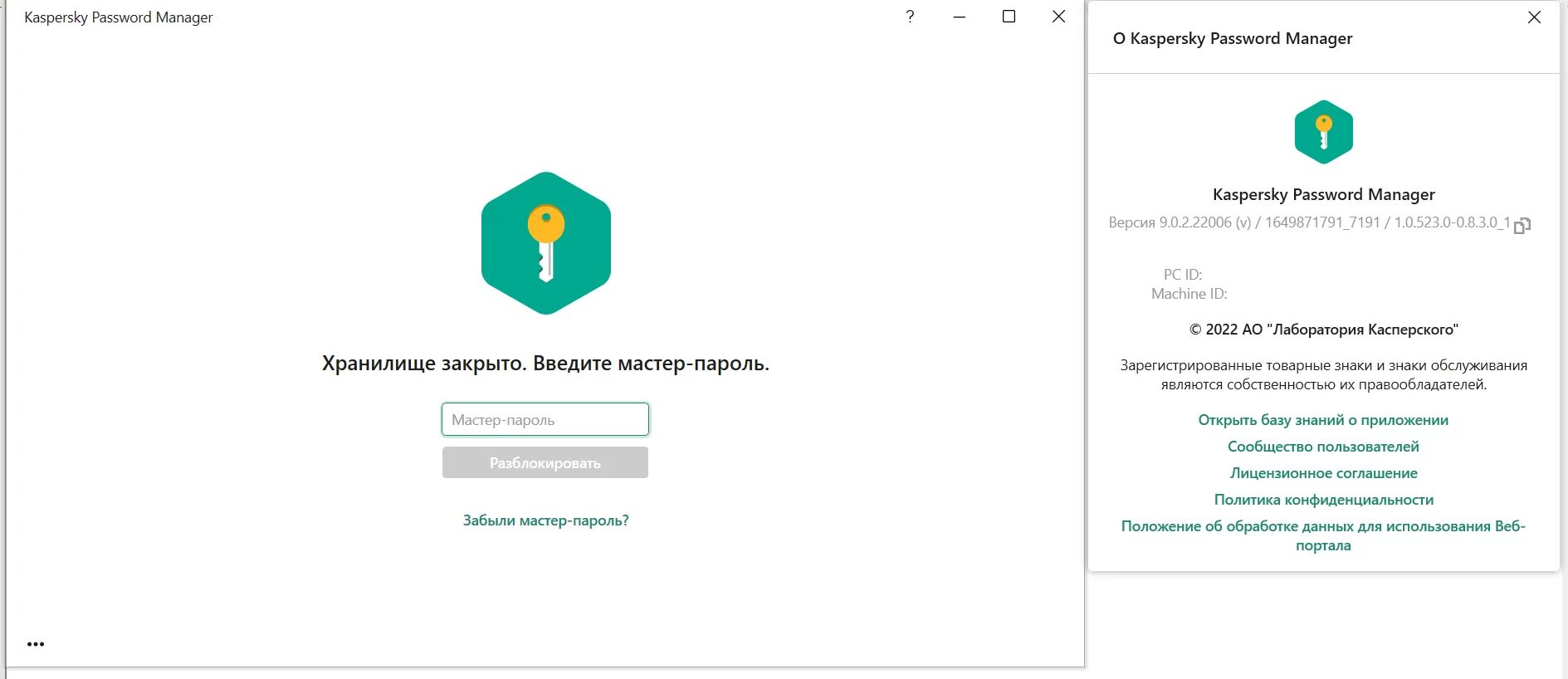Click the Разблокировать button
The width and height of the screenshot is (1568, 679).
coord(545,462)
